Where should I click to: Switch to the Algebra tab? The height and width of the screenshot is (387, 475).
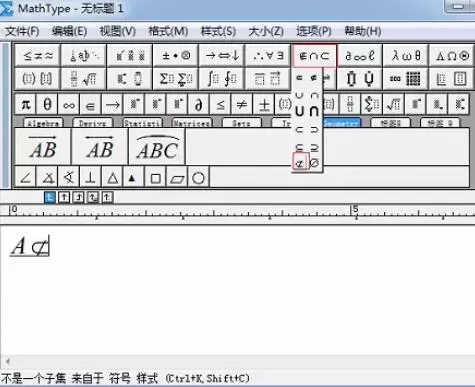43,123
